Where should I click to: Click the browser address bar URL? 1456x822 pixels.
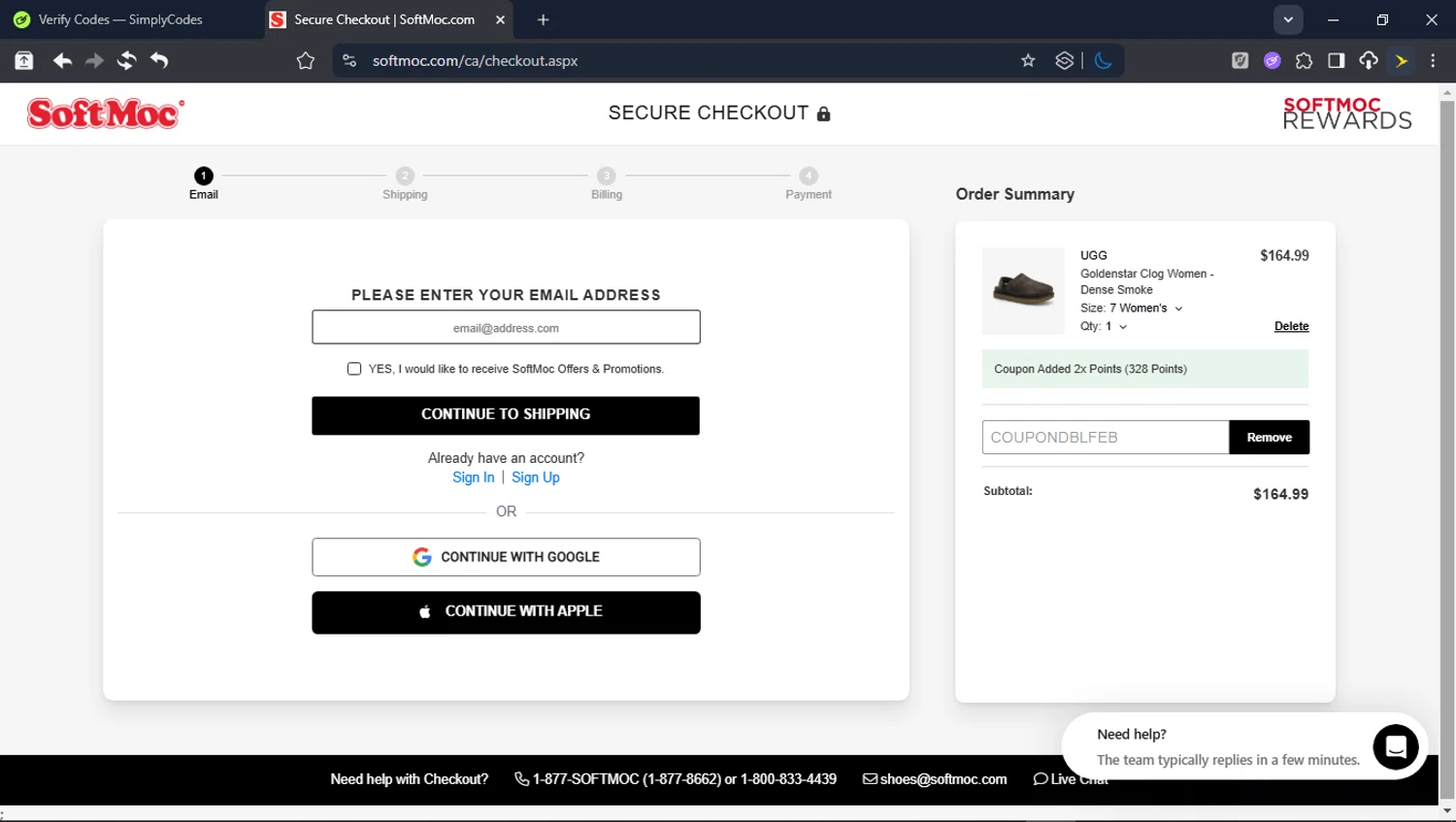pos(475,61)
